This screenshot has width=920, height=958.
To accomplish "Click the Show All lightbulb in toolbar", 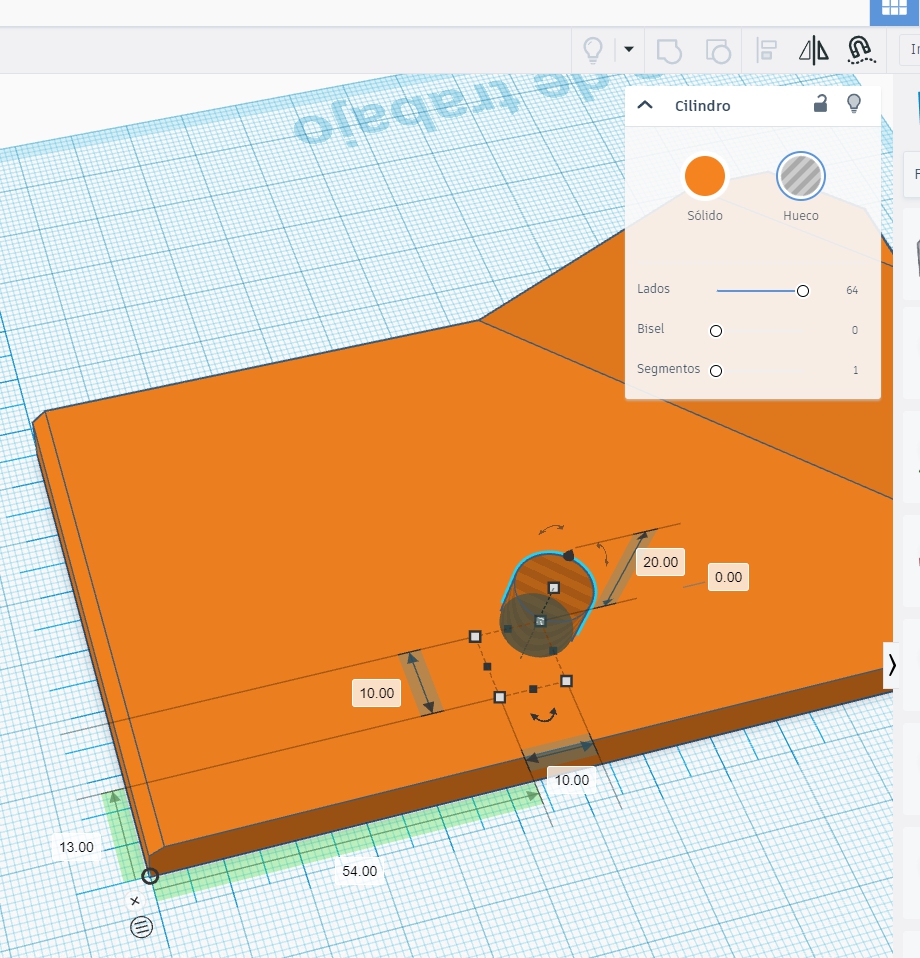I will click(593, 49).
